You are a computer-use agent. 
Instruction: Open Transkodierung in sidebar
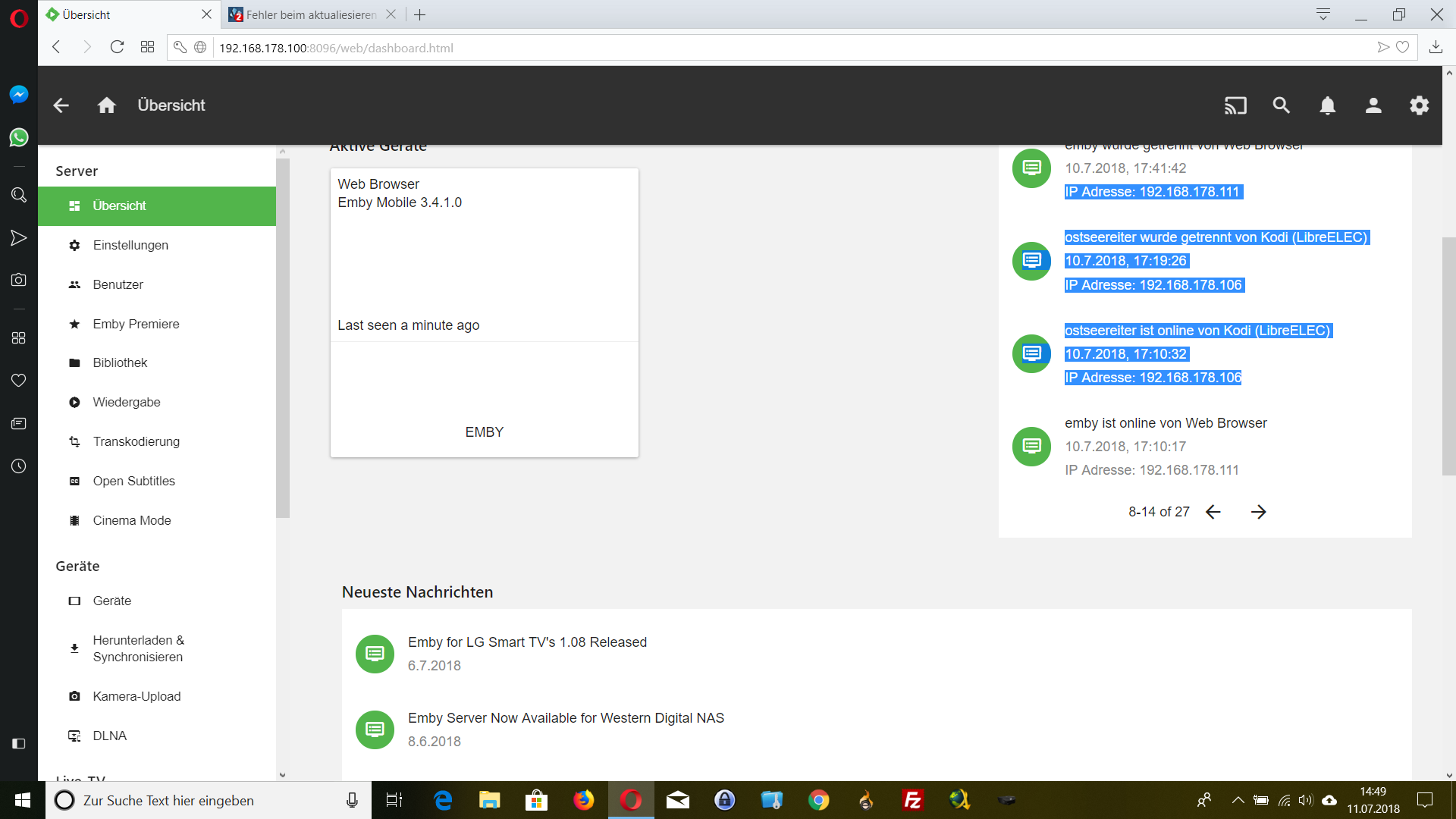157,441
